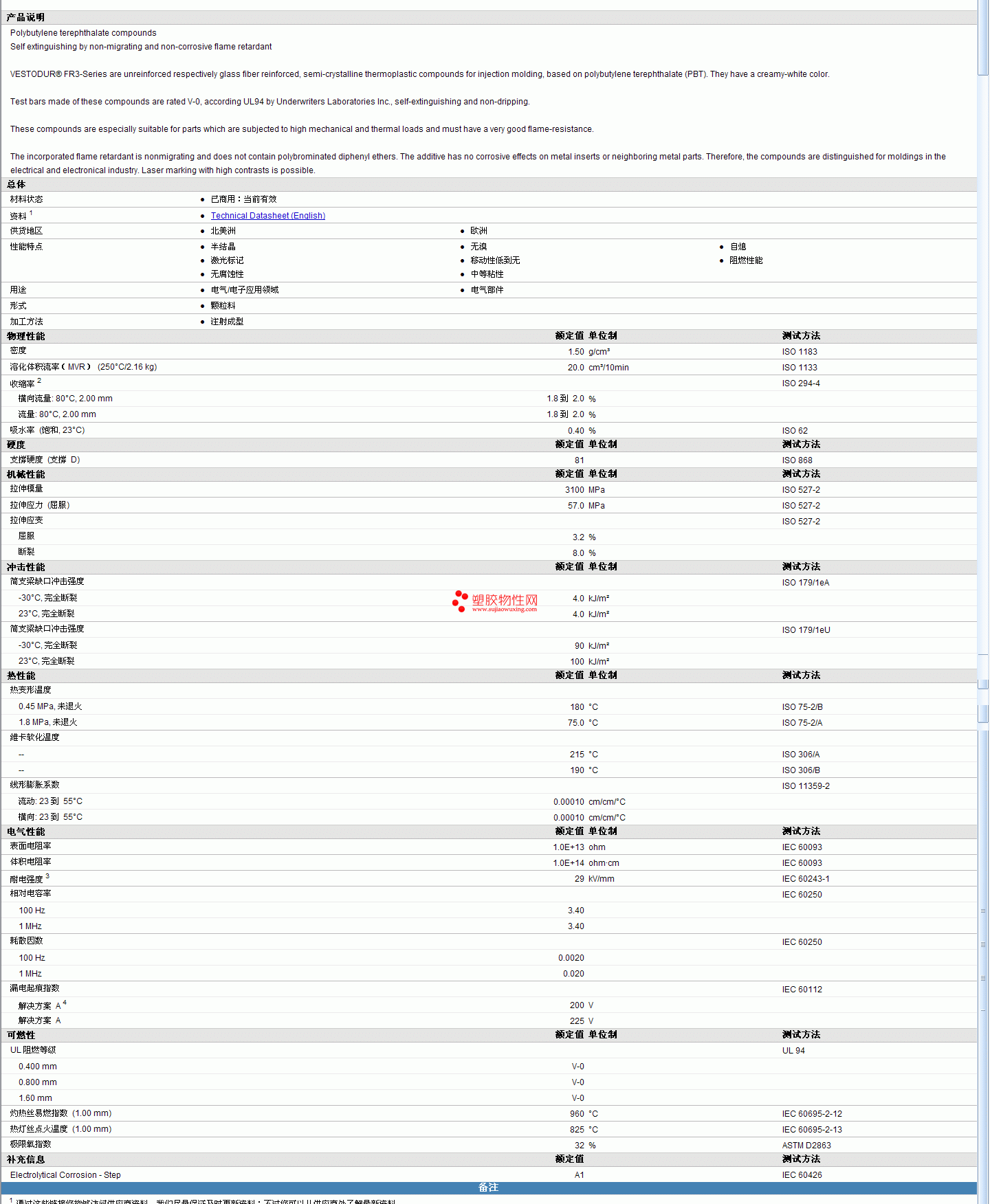990x1204 pixels.
Task: Click the tensile modulus value 3100
Action: click(x=574, y=490)
